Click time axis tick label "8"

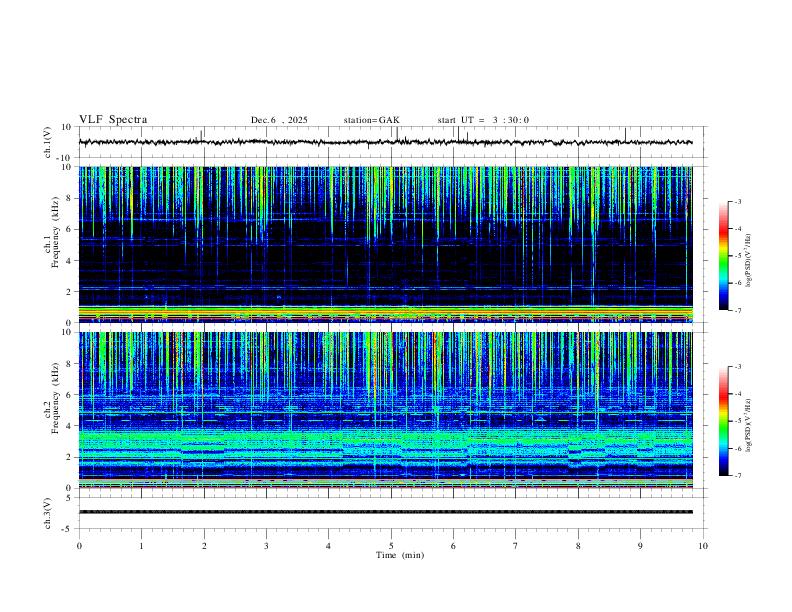point(578,546)
